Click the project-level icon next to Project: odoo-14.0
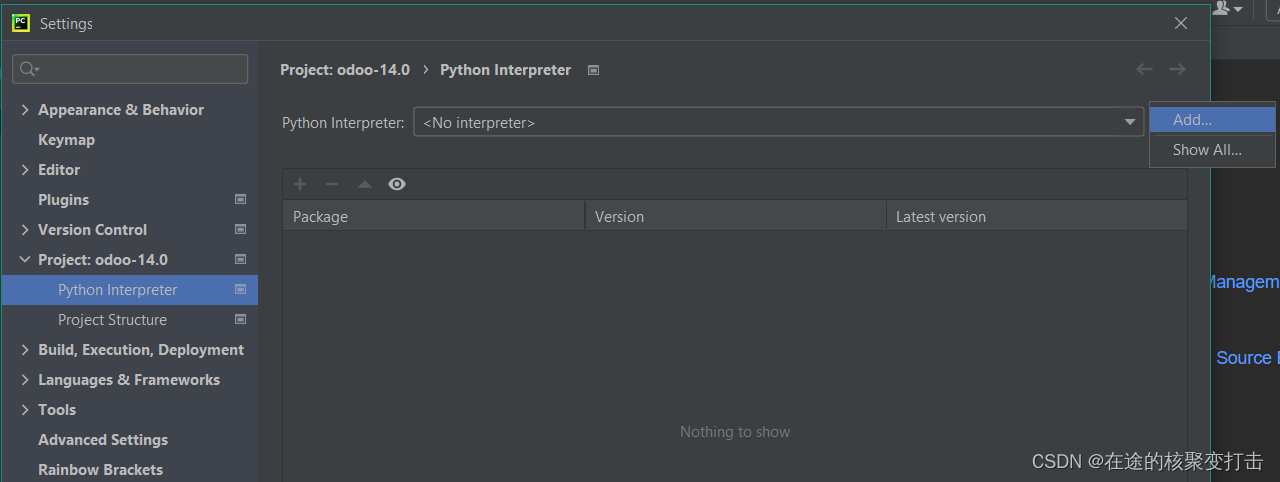This screenshot has height=482, width=1280. point(240,259)
